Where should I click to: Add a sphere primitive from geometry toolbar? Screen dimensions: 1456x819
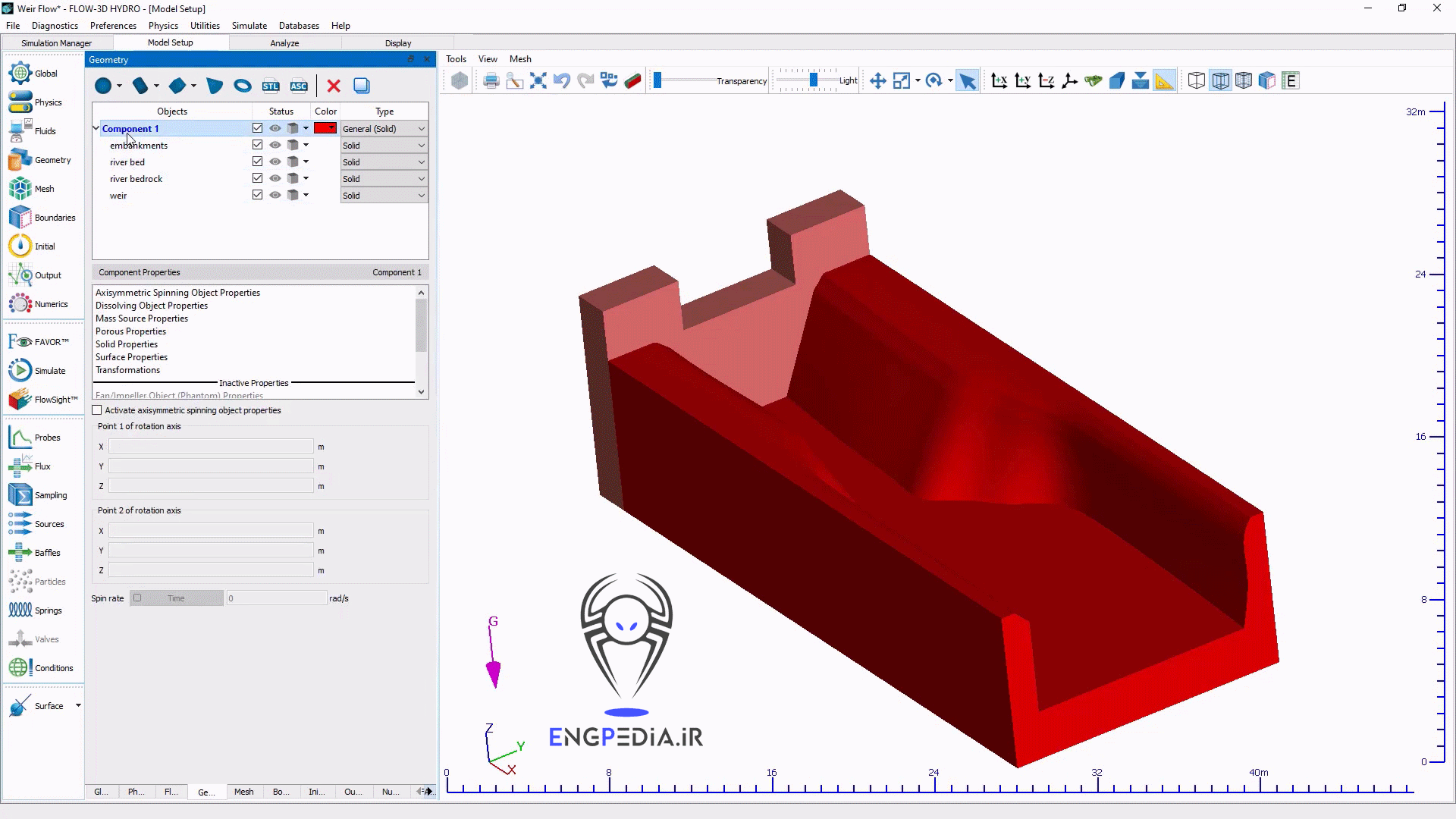(103, 86)
